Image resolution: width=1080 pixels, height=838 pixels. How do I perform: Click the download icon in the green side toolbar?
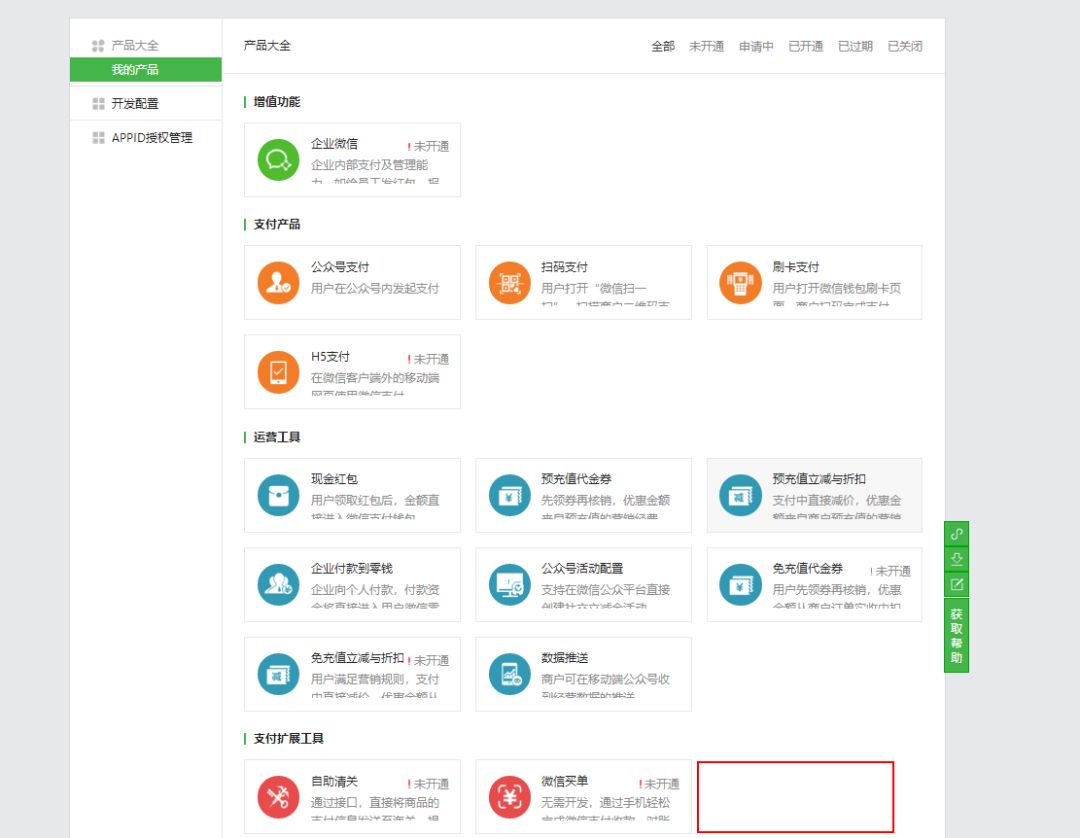957,559
